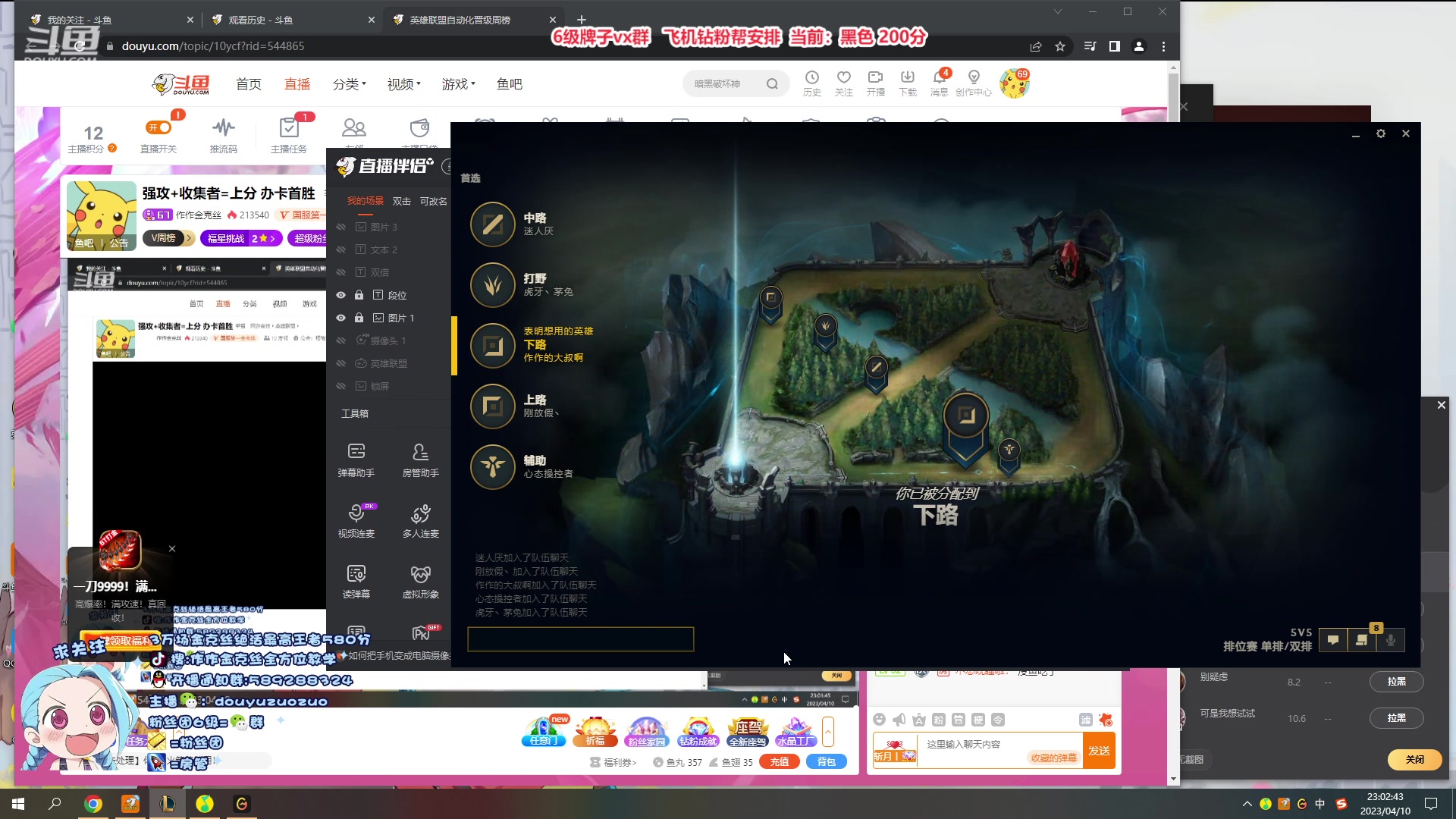
Task: Select the 打野 jungle position icon
Action: 493,284
